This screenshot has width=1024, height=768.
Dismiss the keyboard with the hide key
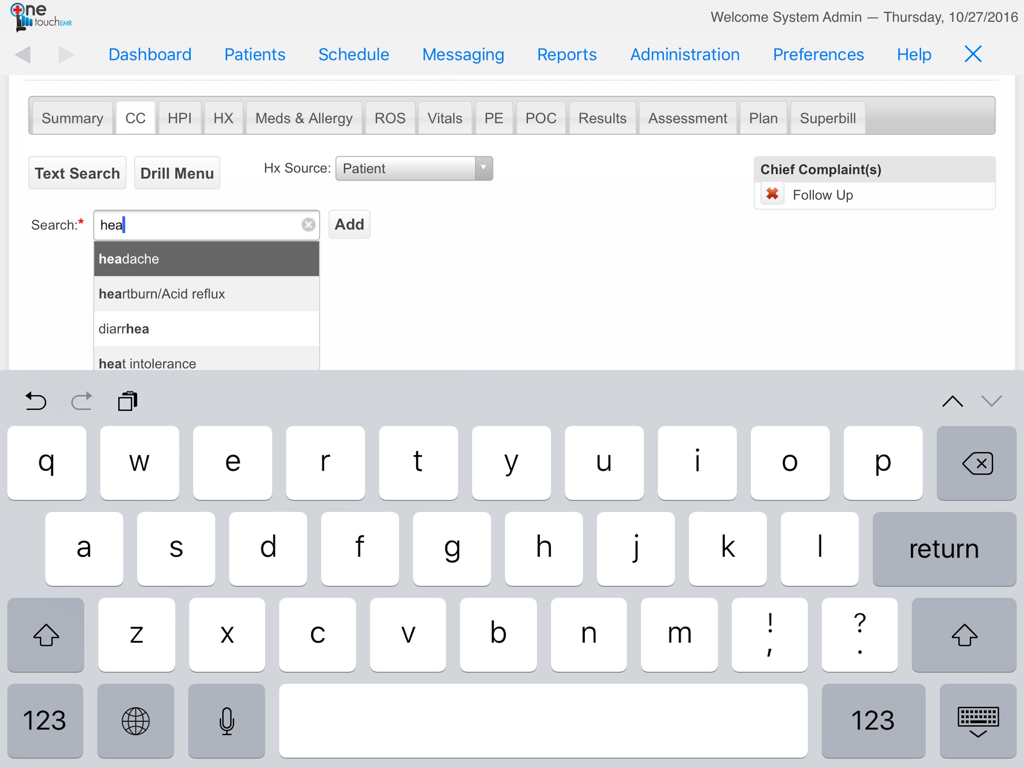tap(977, 721)
